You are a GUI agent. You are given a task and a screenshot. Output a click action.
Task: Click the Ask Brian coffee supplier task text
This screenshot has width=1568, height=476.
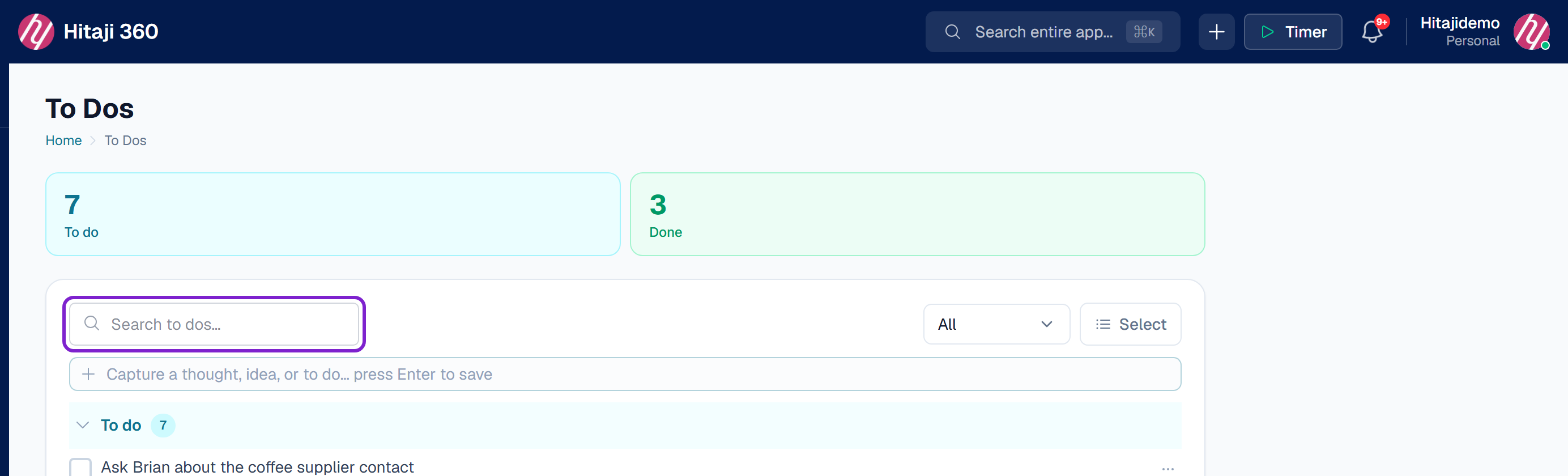pyautogui.click(x=258, y=467)
